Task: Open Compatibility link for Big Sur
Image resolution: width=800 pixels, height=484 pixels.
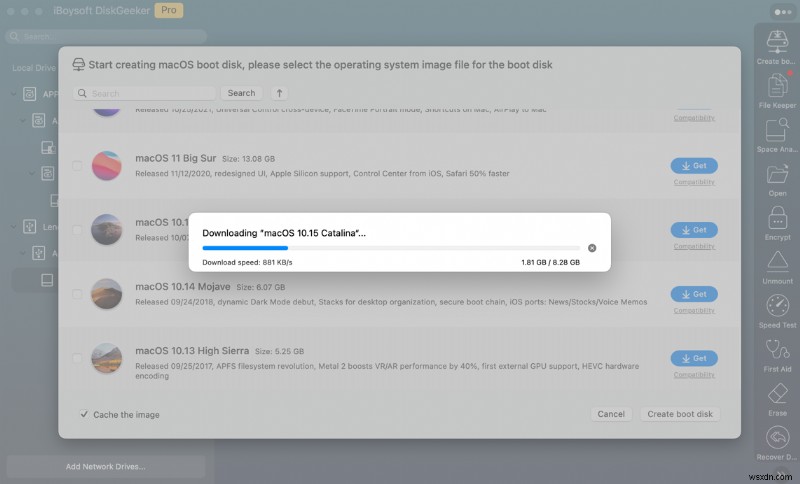Action: pyautogui.click(x=694, y=182)
